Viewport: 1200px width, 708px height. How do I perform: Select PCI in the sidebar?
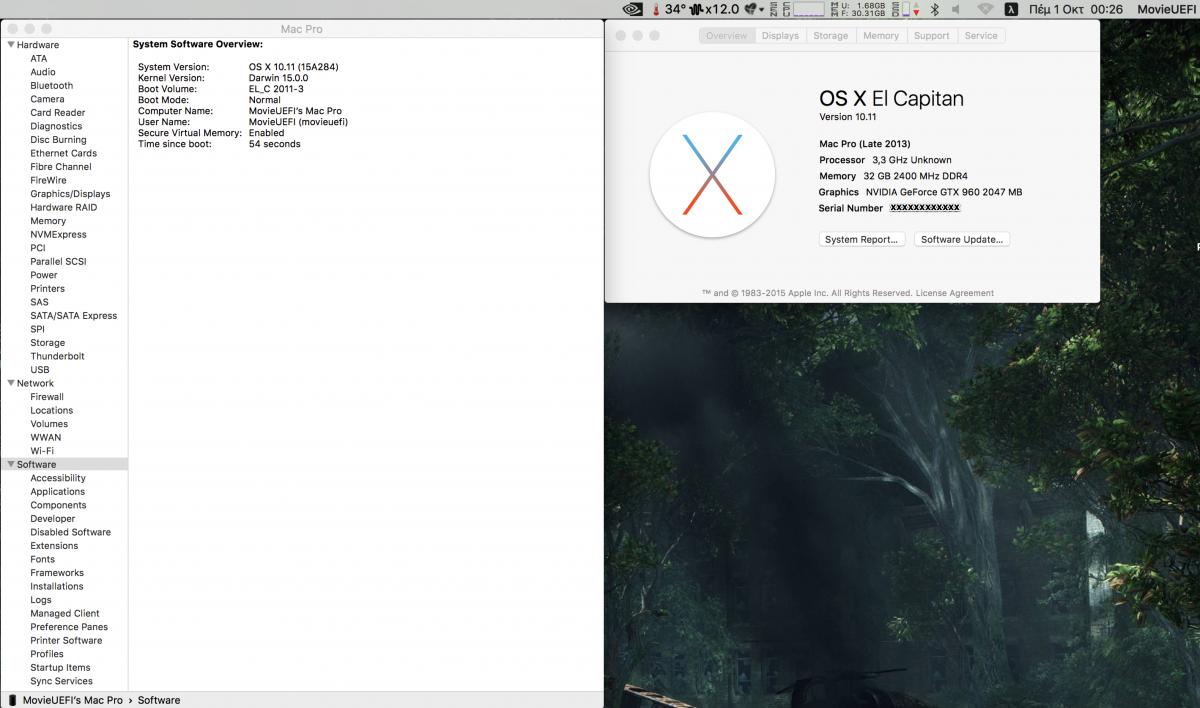click(37, 248)
